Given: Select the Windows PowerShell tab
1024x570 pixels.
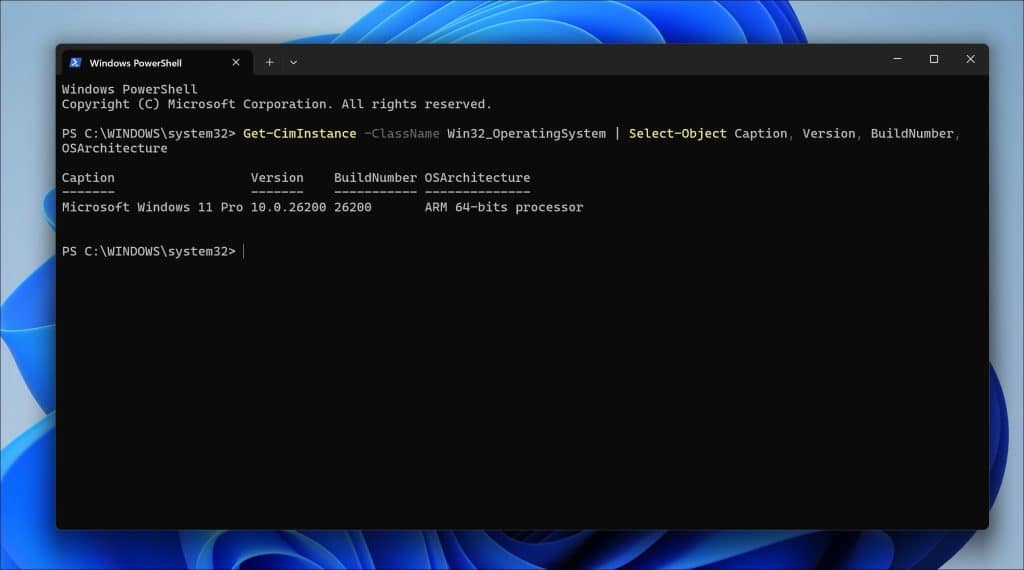Looking at the screenshot, I should [157, 63].
